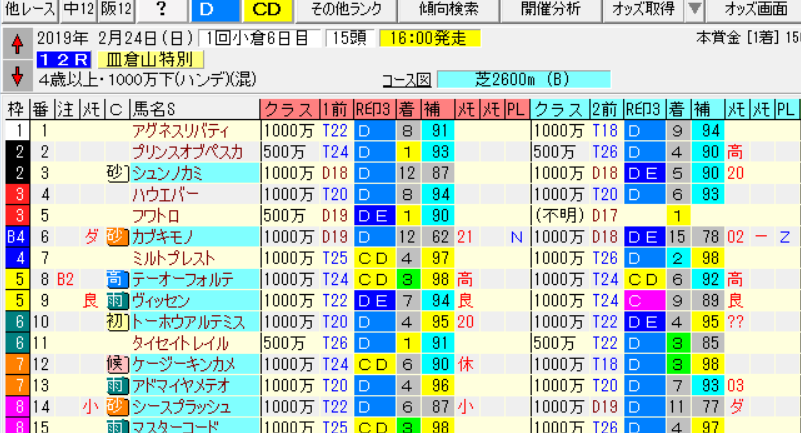Viewport: 801px width, 433px height.
Task: Click the 候 icon beside ケージーキンカメ
Action: pos(117,364)
